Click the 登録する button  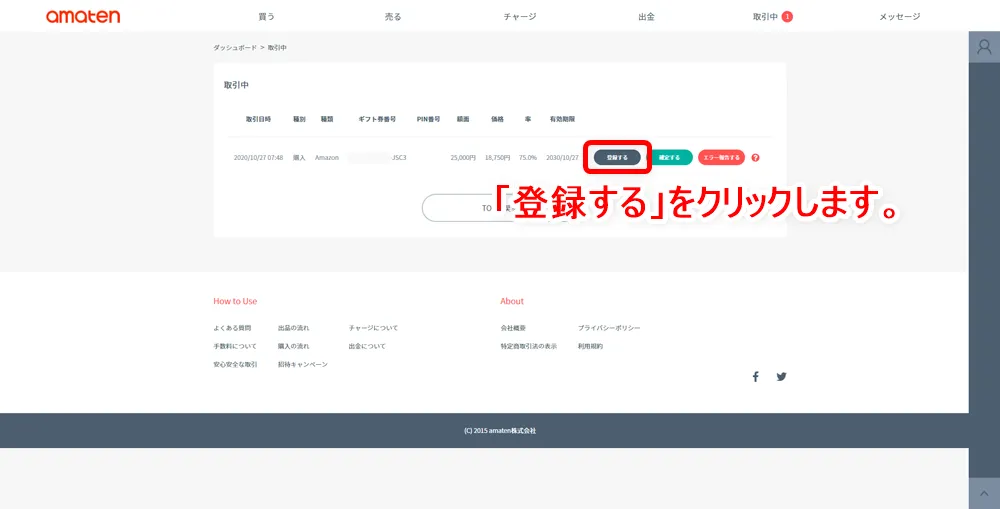[617, 158]
